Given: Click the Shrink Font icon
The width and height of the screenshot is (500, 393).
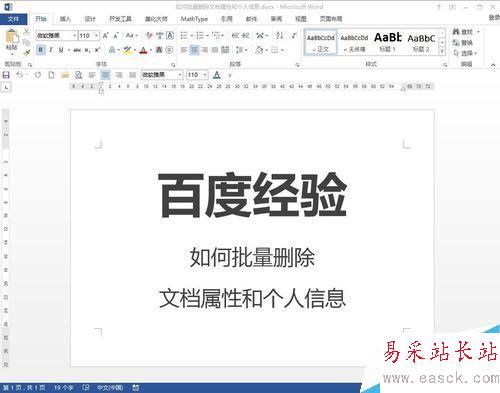Looking at the screenshot, I should [x=116, y=35].
